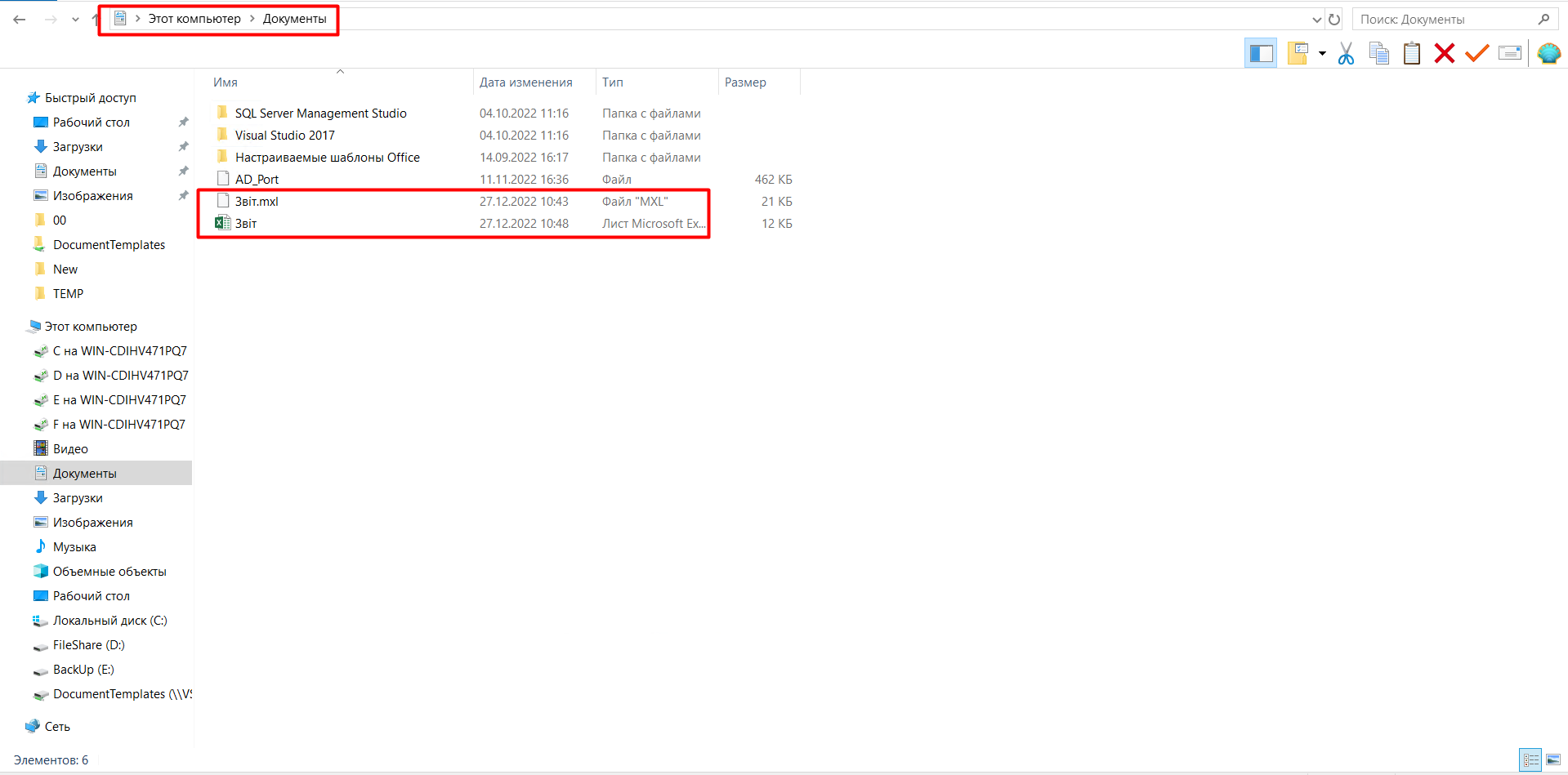Select the Звіт Excel file
The height and width of the screenshot is (775, 1568).
coord(246,224)
